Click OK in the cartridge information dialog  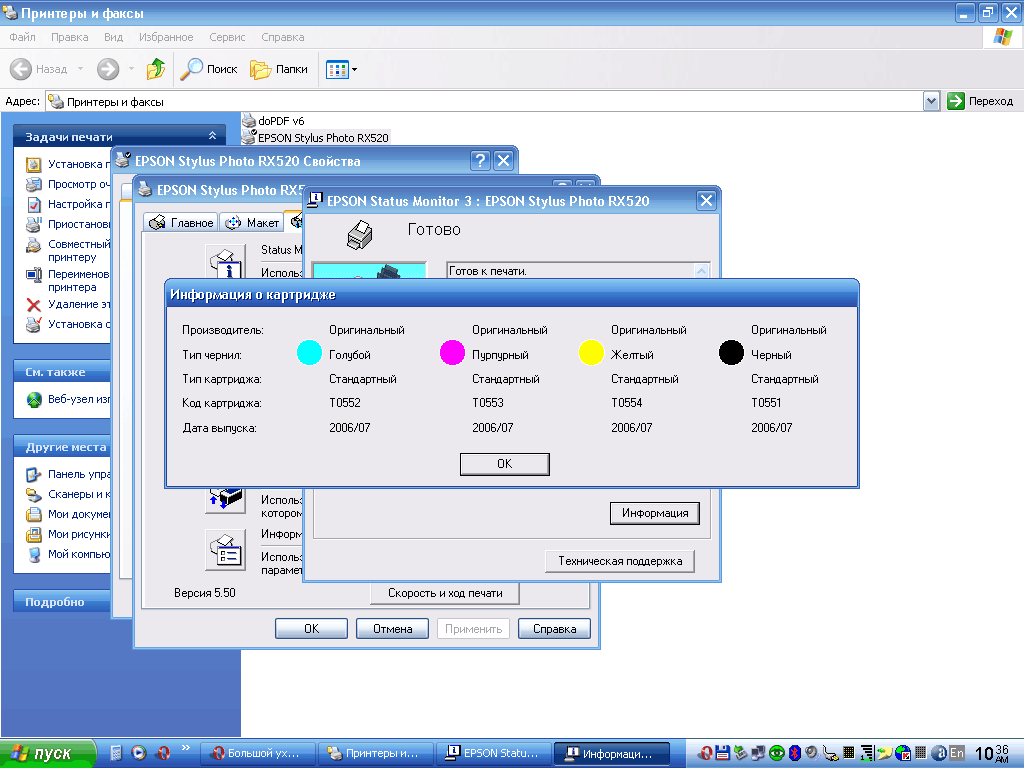[x=504, y=464]
